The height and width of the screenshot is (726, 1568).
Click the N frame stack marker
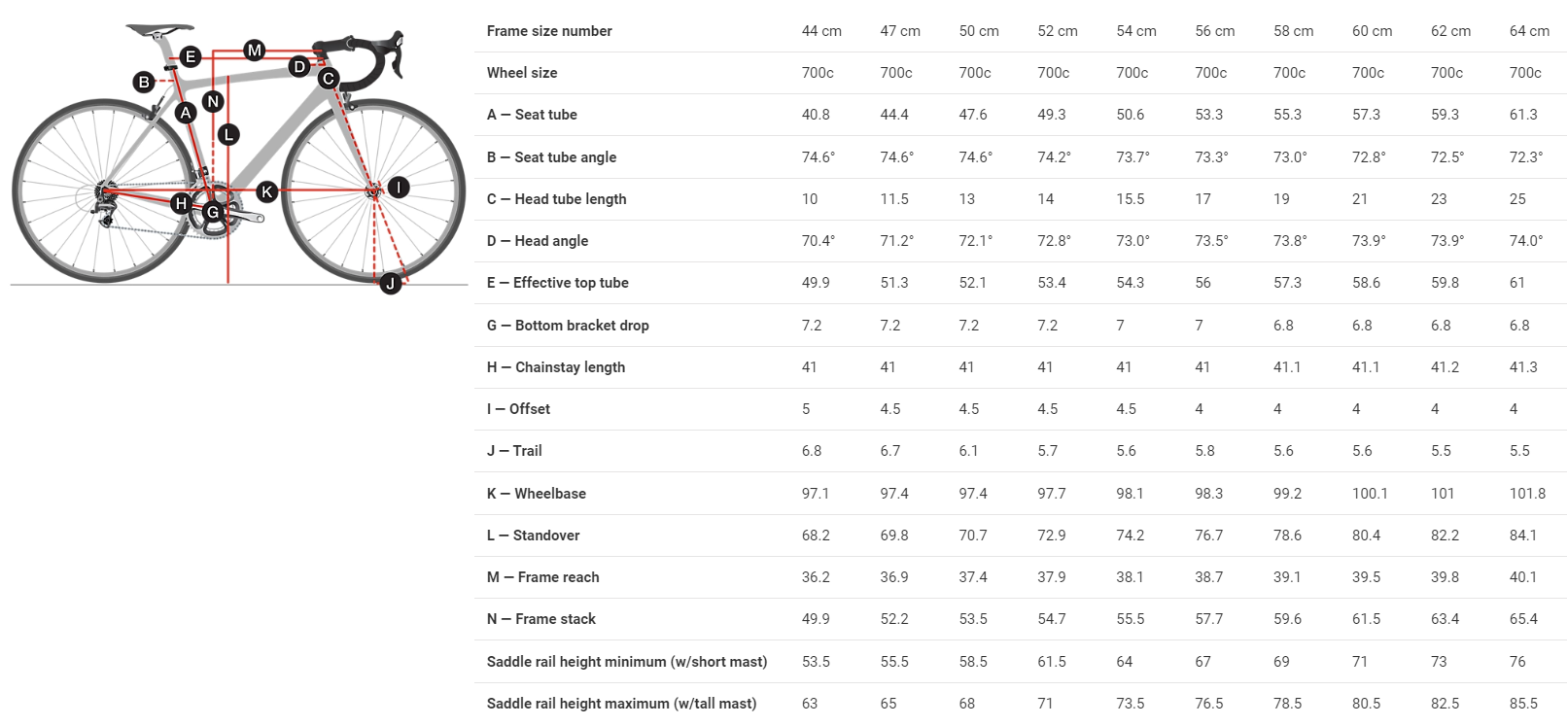click(214, 101)
